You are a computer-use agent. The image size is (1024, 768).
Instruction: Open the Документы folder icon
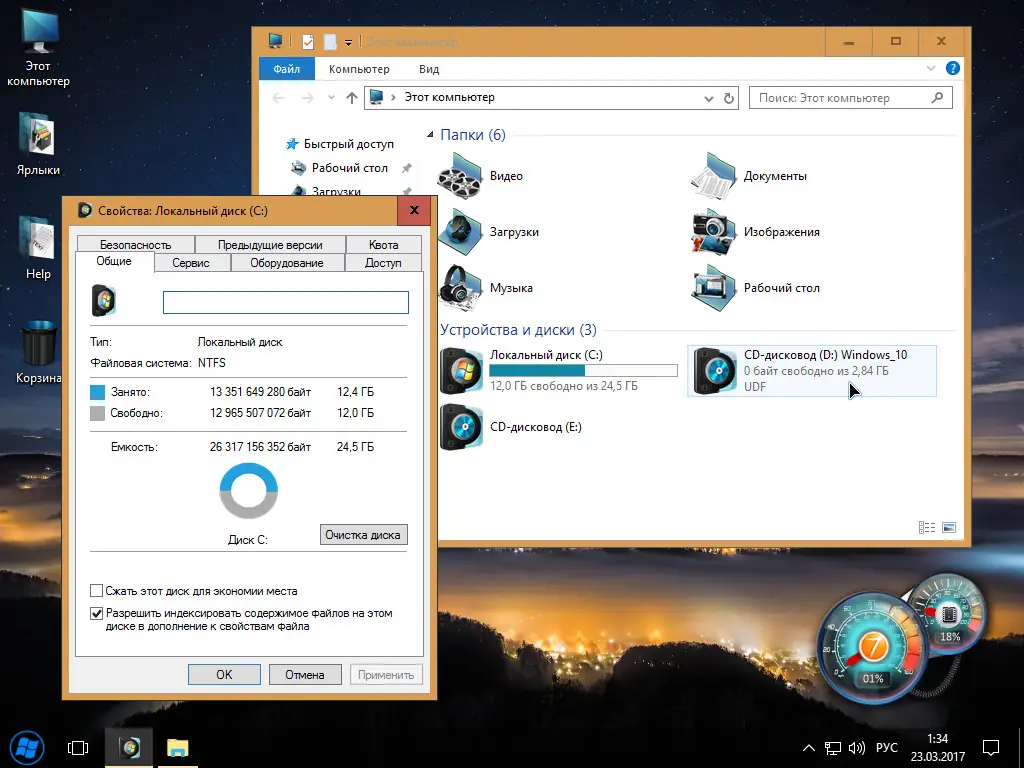714,176
